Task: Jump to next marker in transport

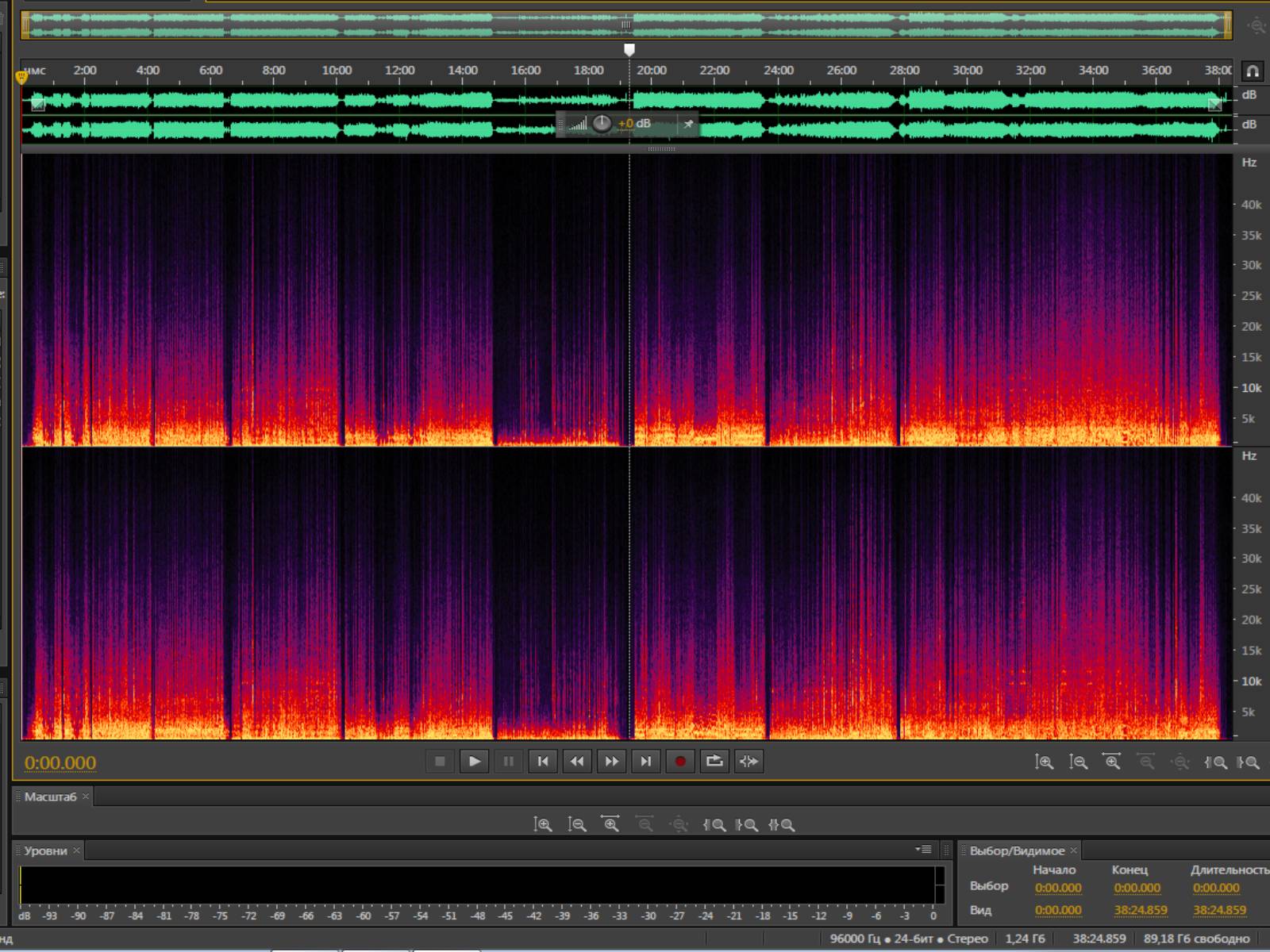Action: 646,762
